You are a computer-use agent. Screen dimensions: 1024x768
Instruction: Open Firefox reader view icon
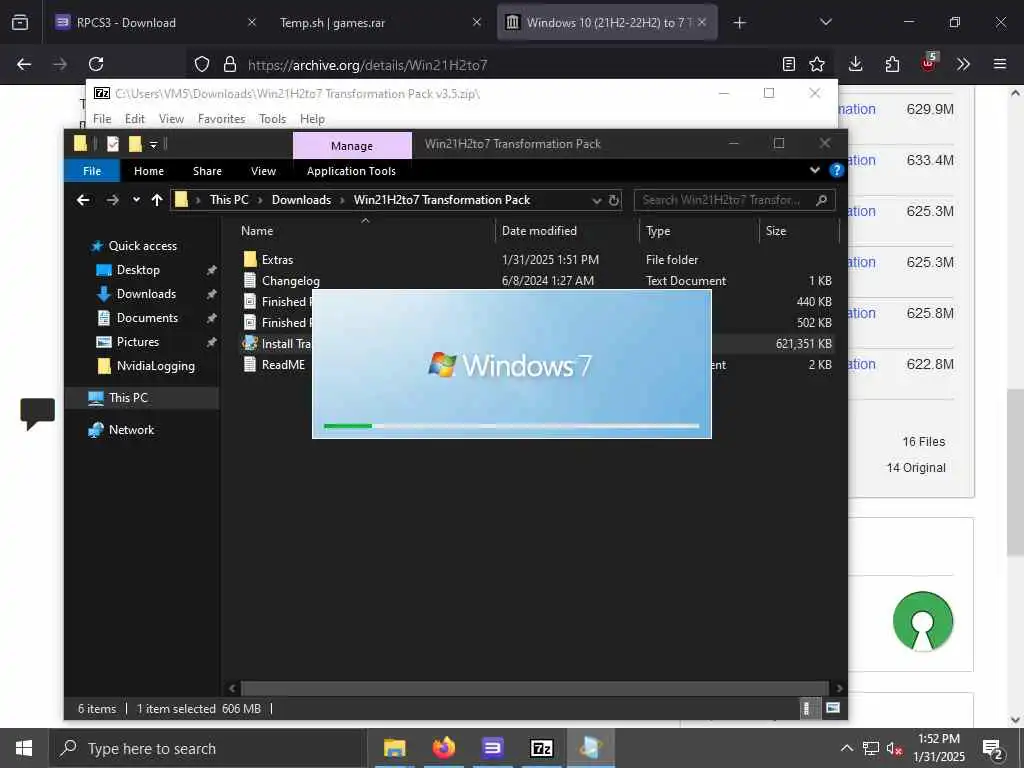[789, 64]
